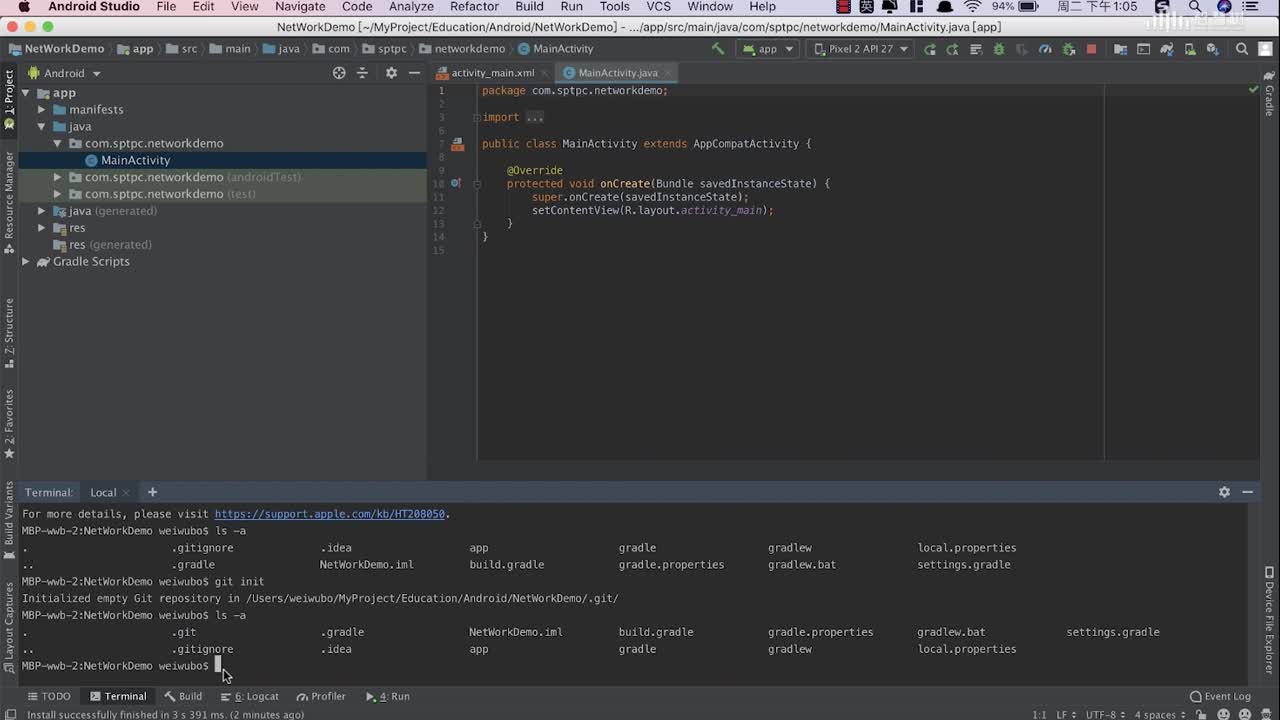The height and width of the screenshot is (720, 1280).
Task: Open the VCS menu
Action: 658,7
